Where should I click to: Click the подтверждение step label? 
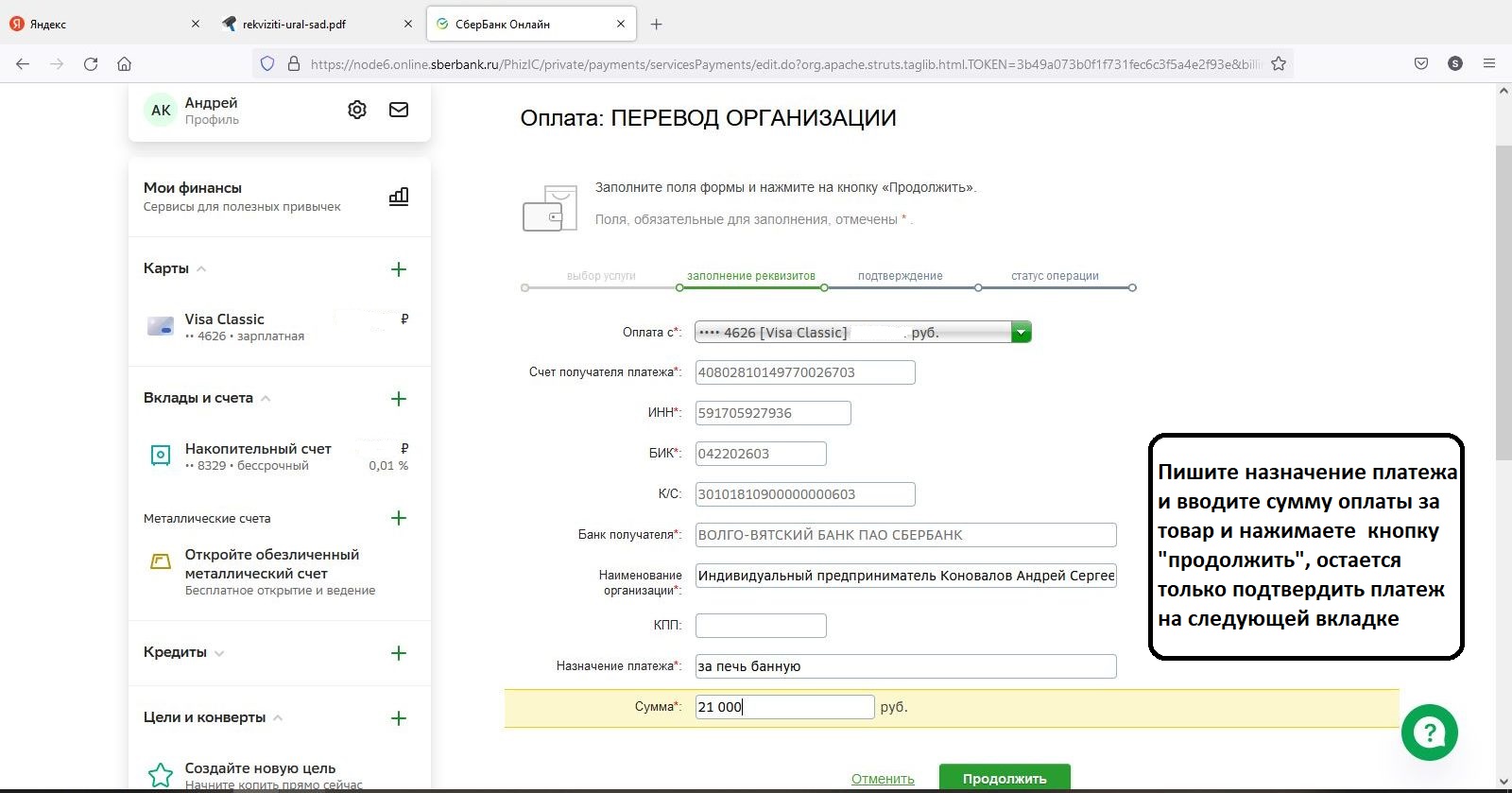pyautogui.click(x=901, y=276)
